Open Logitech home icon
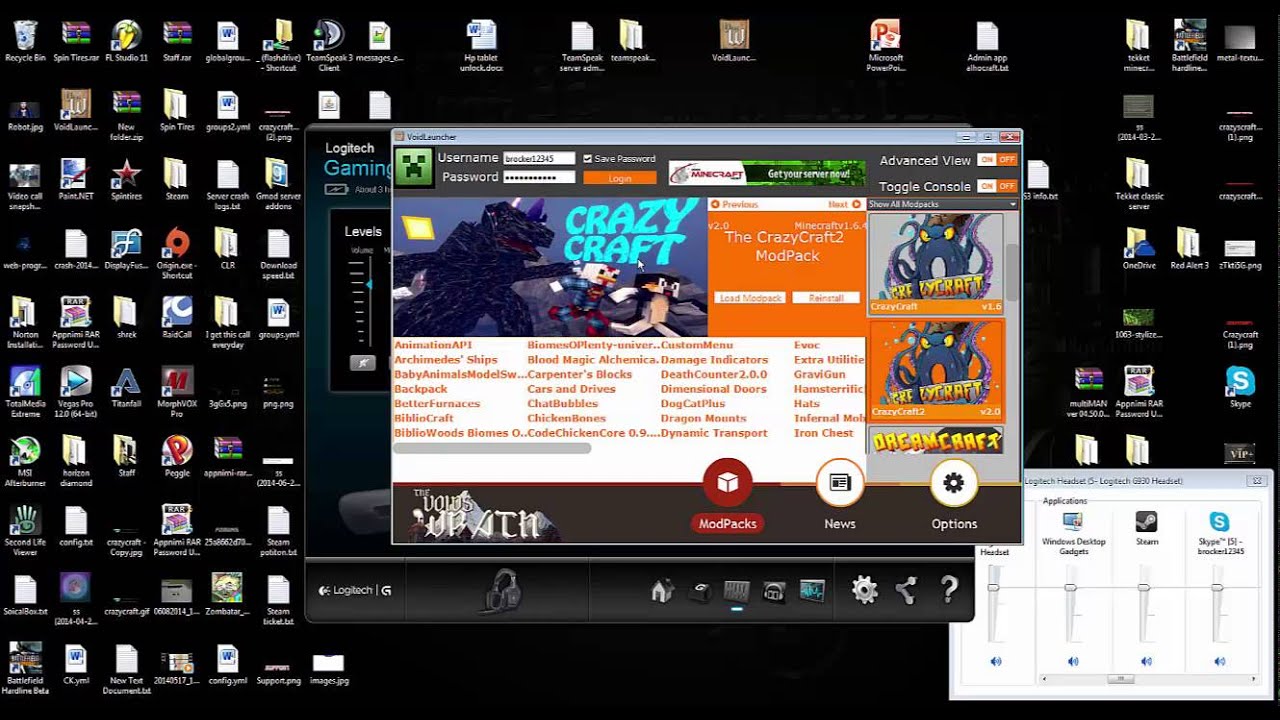 [x=661, y=591]
